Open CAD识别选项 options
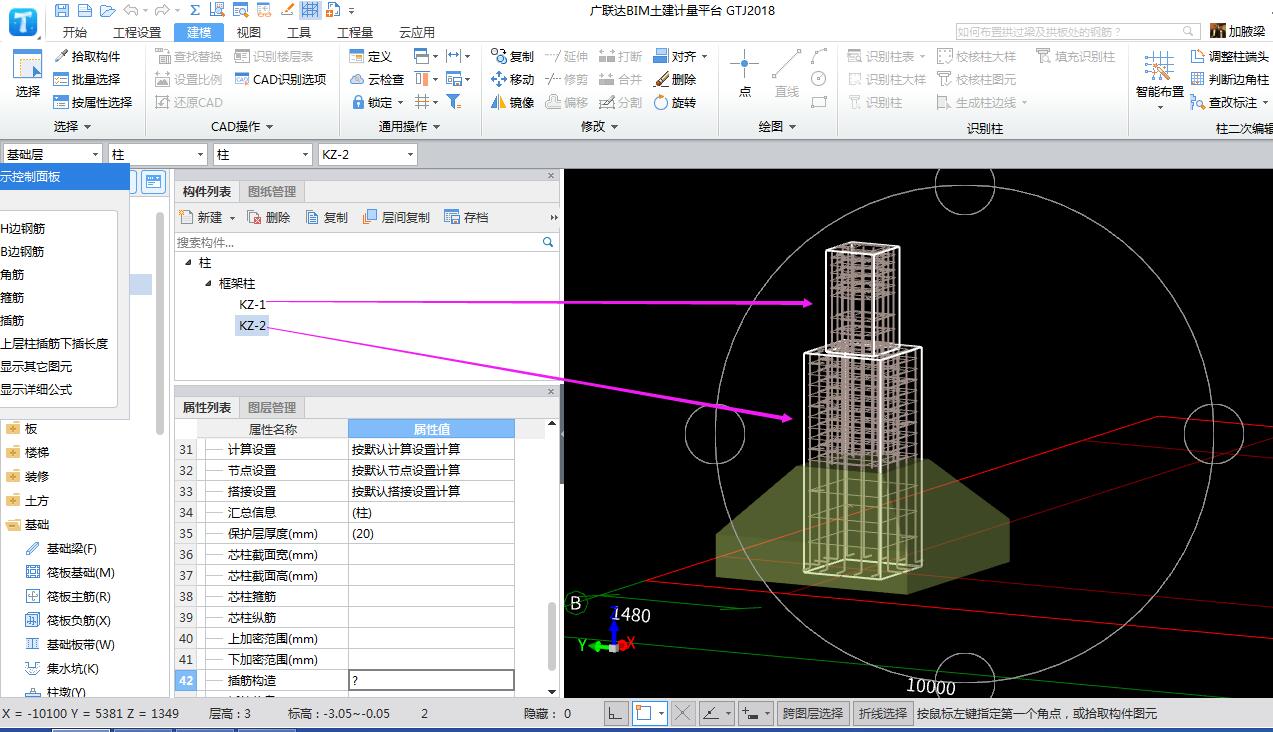The height and width of the screenshot is (732, 1273). click(x=281, y=79)
